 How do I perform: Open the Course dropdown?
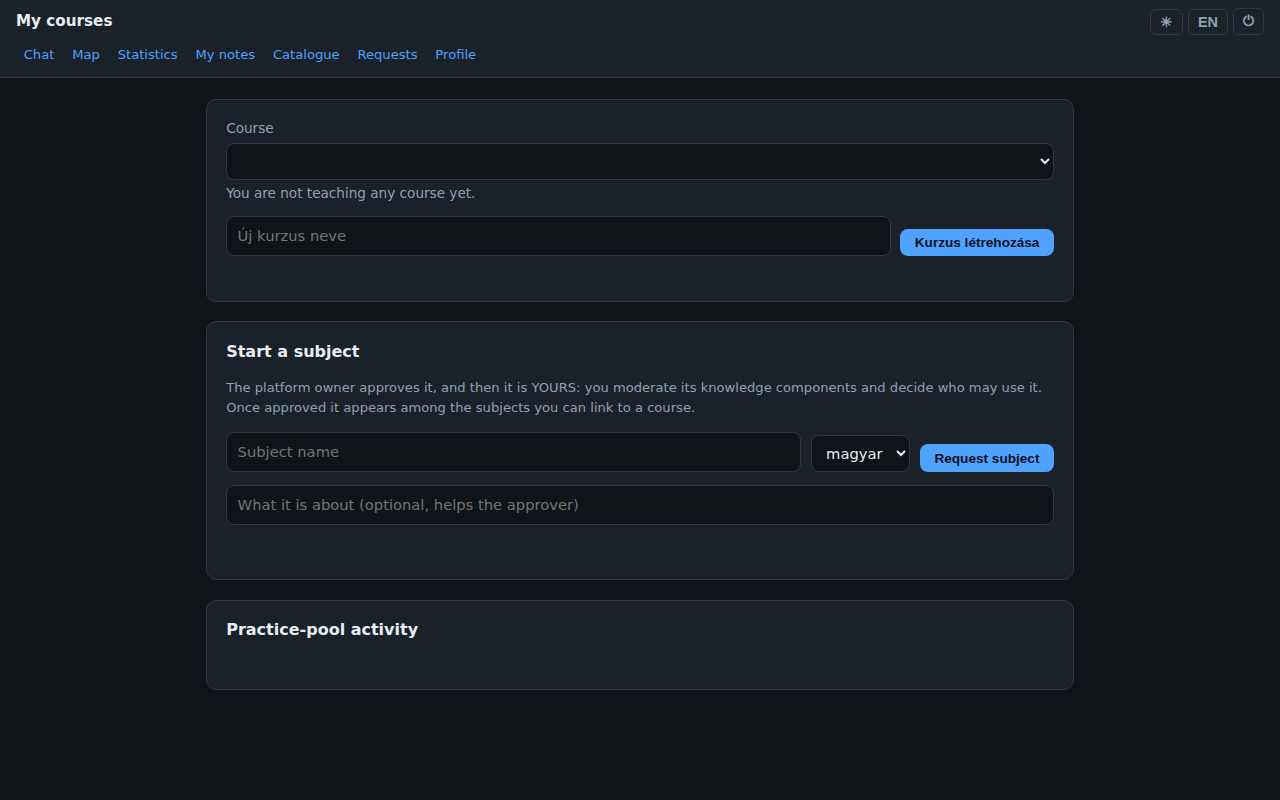pyautogui.click(x=640, y=161)
